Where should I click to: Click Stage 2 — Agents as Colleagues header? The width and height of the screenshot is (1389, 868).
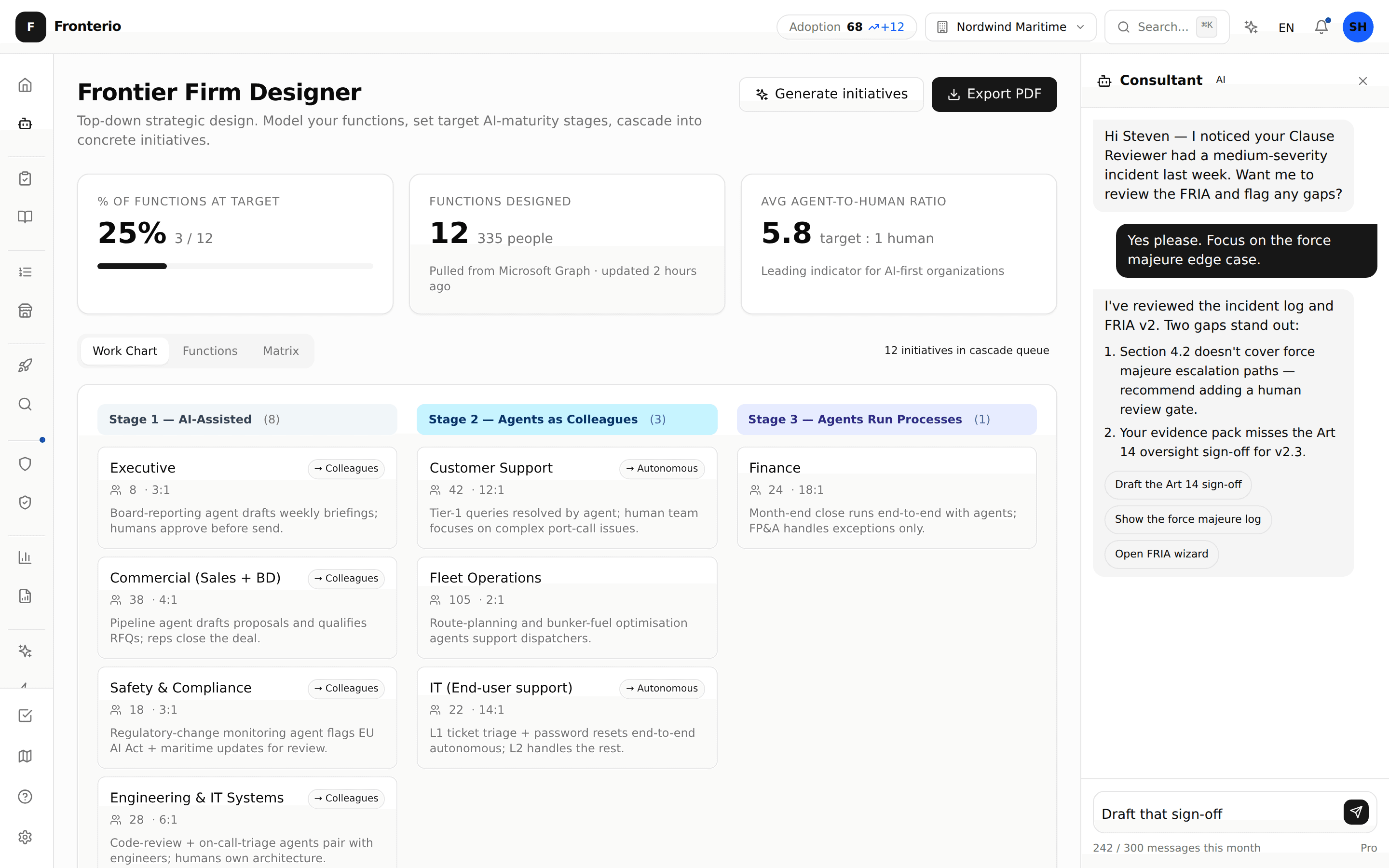tap(567, 420)
